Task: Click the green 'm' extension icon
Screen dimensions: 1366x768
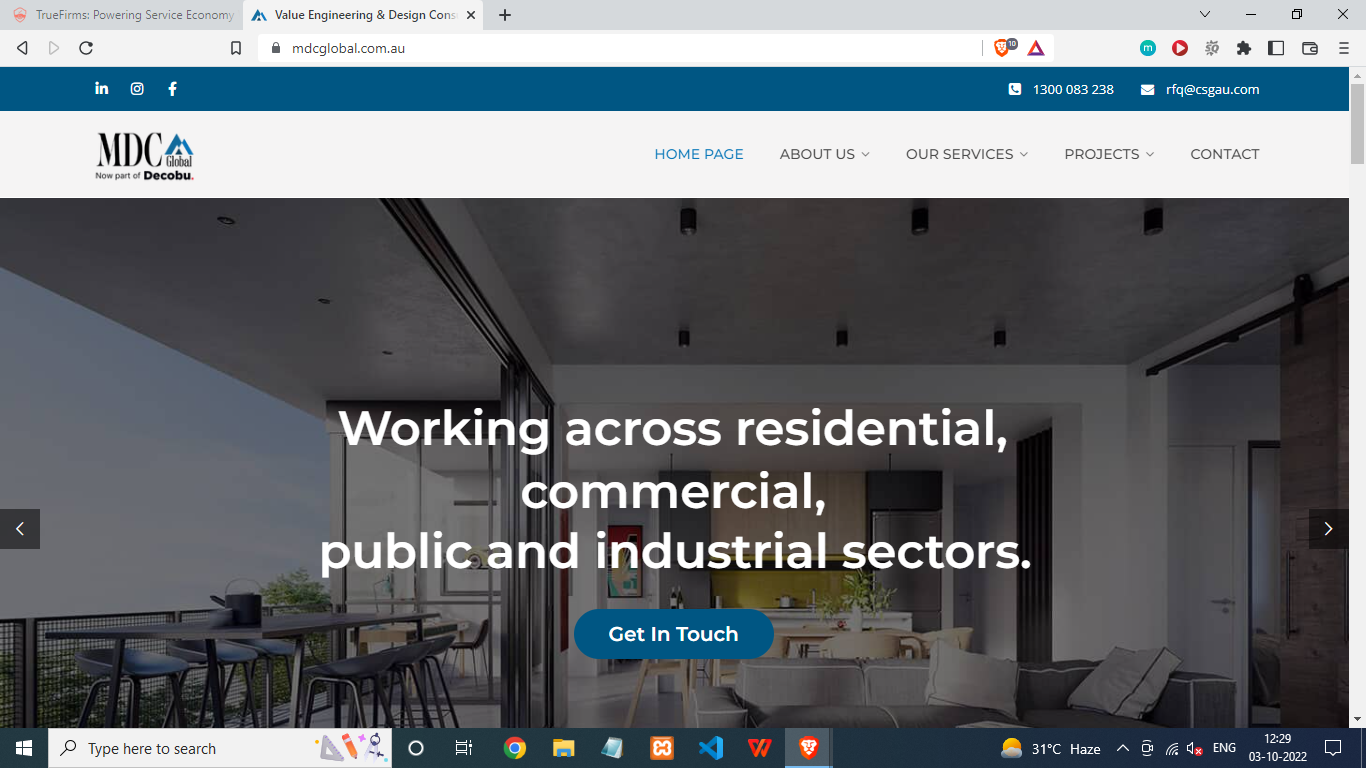Action: coord(1148,48)
